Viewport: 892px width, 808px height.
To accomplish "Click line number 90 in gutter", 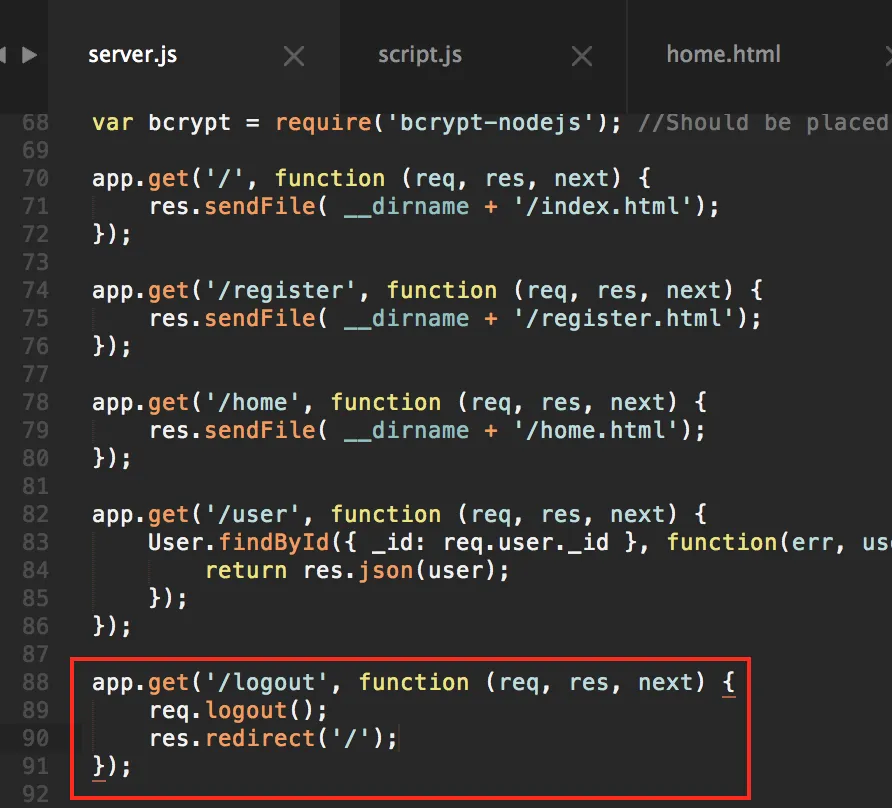I will [35, 739].
